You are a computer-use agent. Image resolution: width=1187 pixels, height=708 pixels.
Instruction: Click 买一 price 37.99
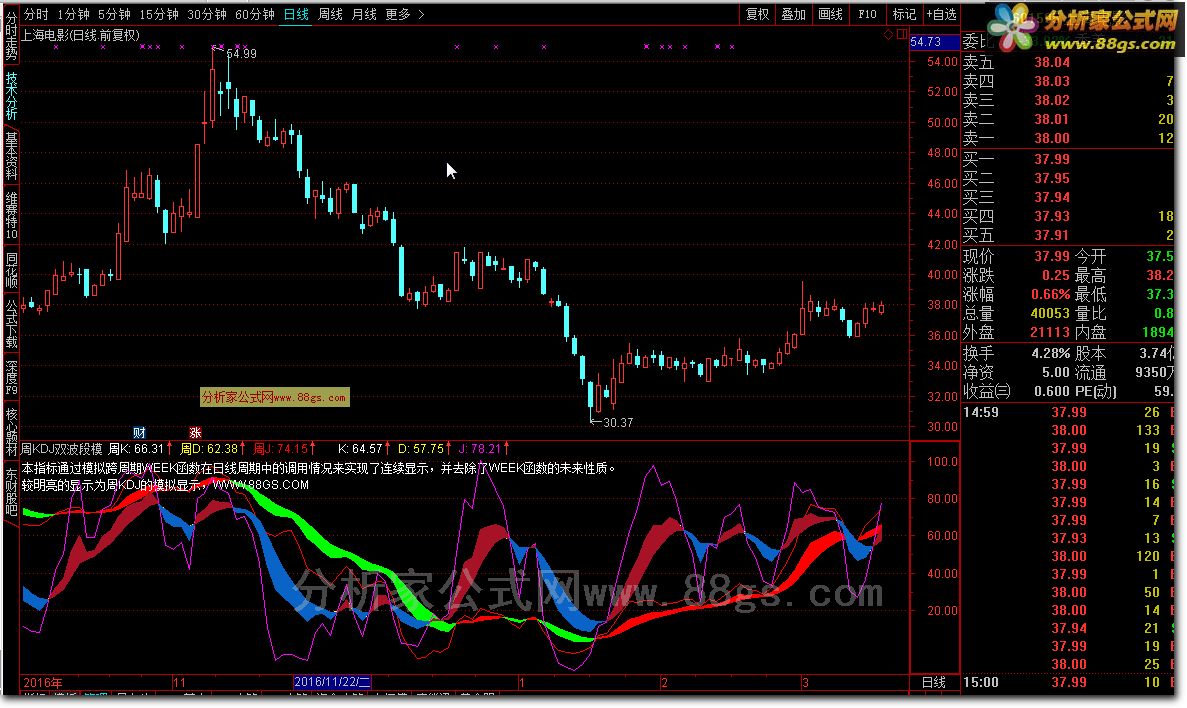1052,160
